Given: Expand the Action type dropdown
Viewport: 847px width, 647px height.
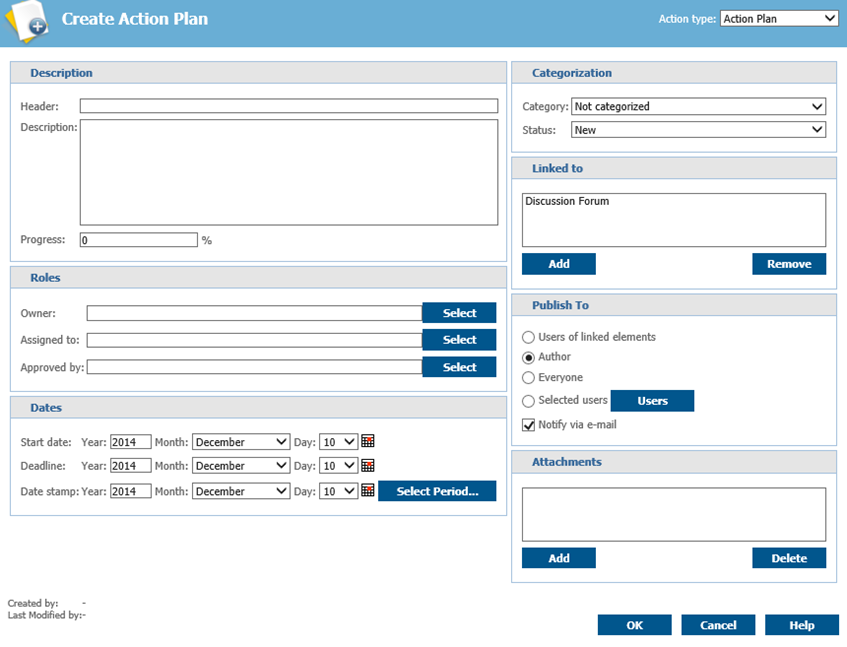Looking at the screenshot, I should pyautogui.click(x=779, y=18).
